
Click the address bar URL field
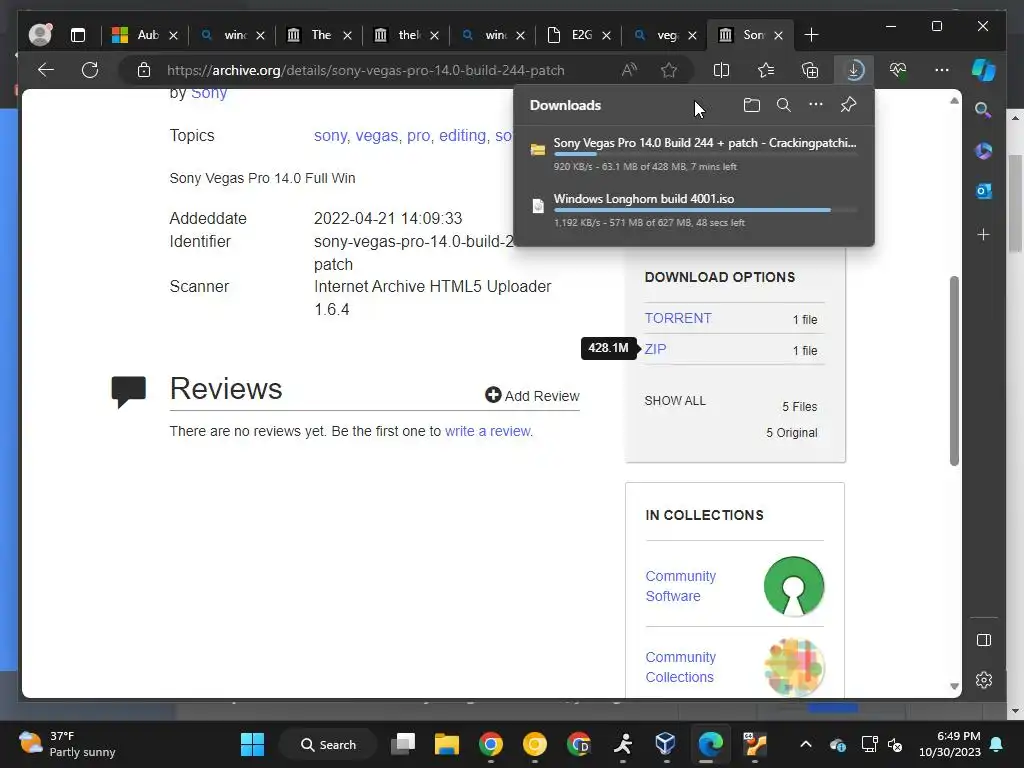pyautogui.click(x=366, y=70)
